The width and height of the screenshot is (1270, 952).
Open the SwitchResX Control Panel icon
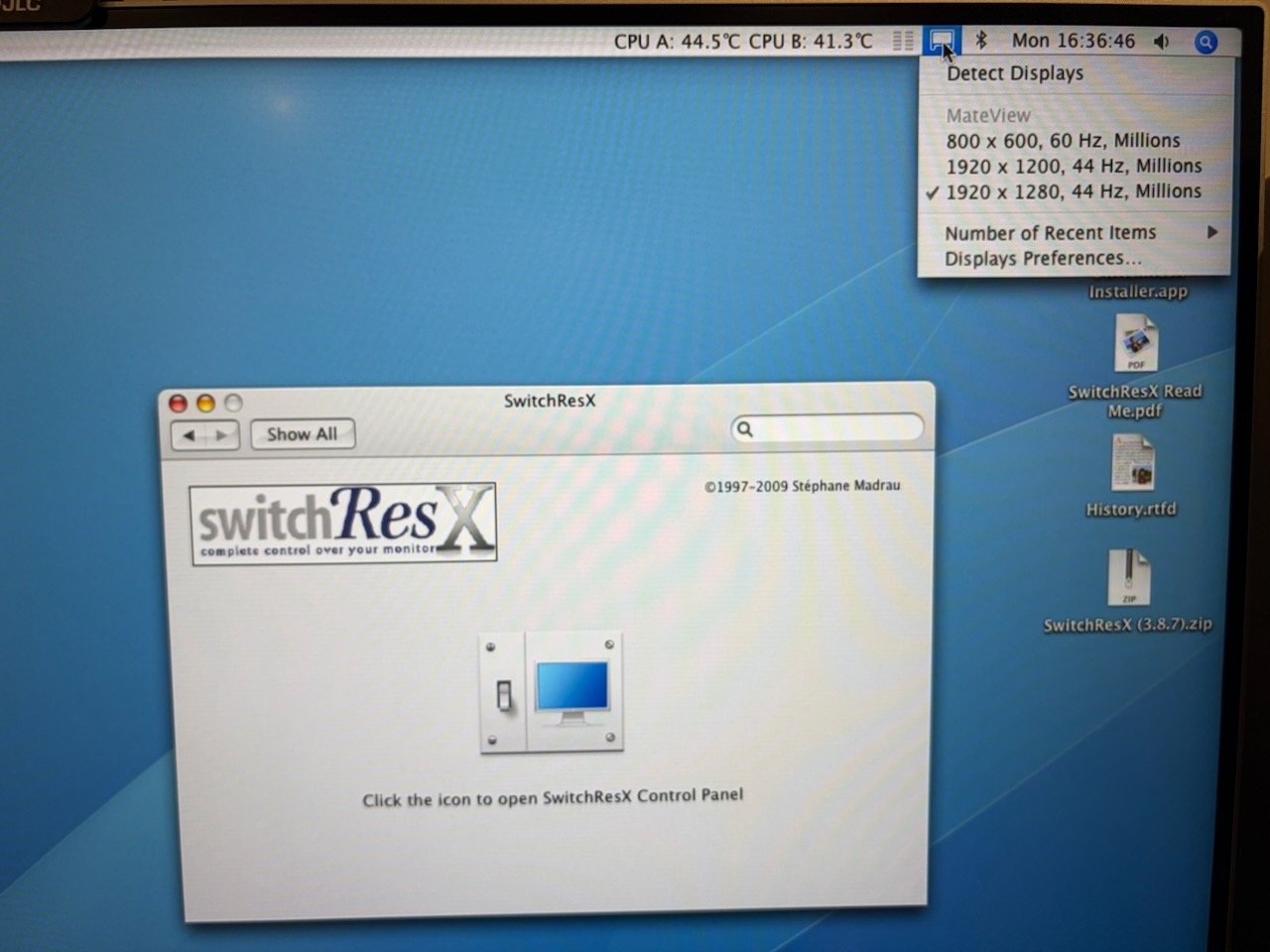[552, 693]
